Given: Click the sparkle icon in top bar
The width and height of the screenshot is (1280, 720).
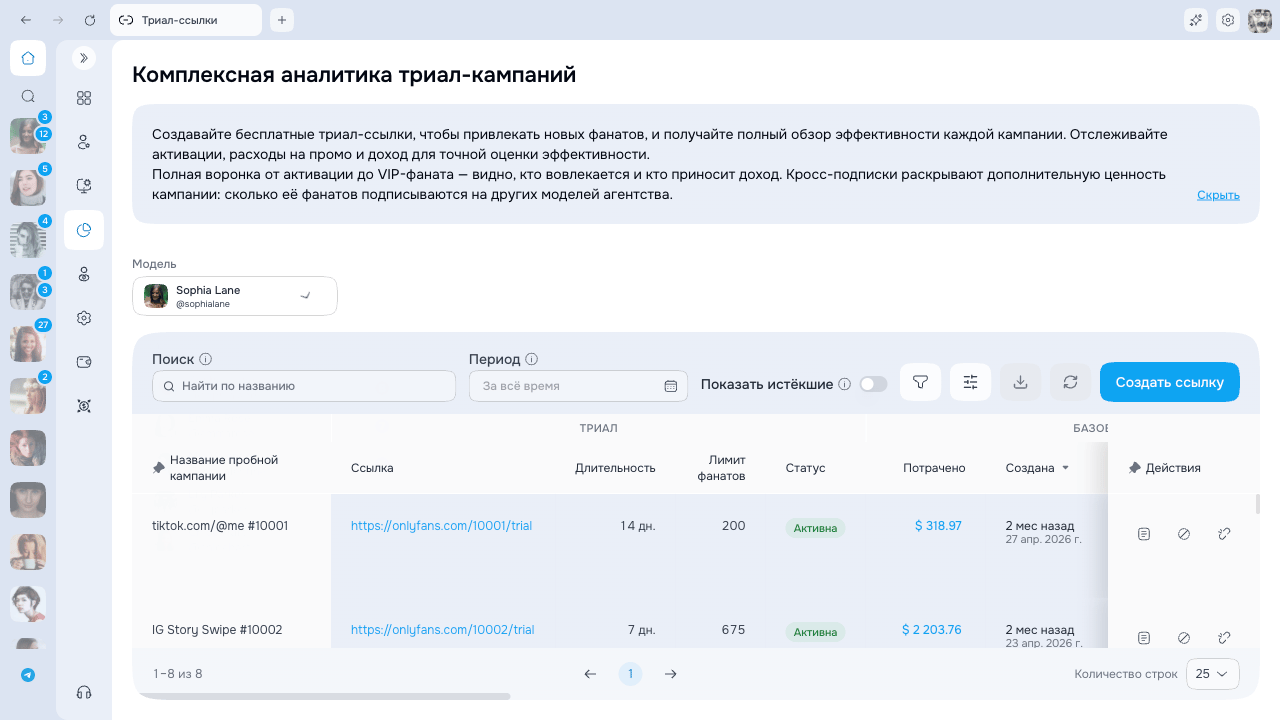Looking at the screenshot, I should (1195, 20).
